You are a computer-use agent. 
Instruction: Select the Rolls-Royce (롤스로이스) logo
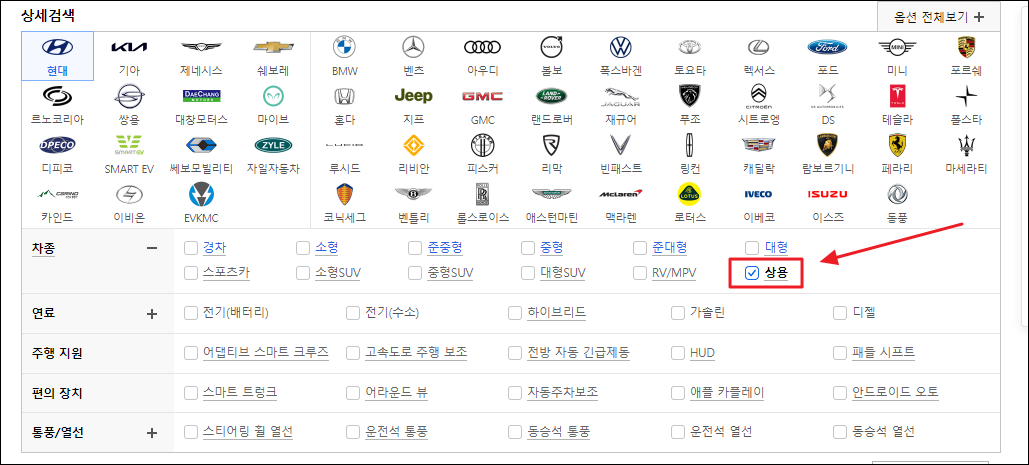pos(482,195)
